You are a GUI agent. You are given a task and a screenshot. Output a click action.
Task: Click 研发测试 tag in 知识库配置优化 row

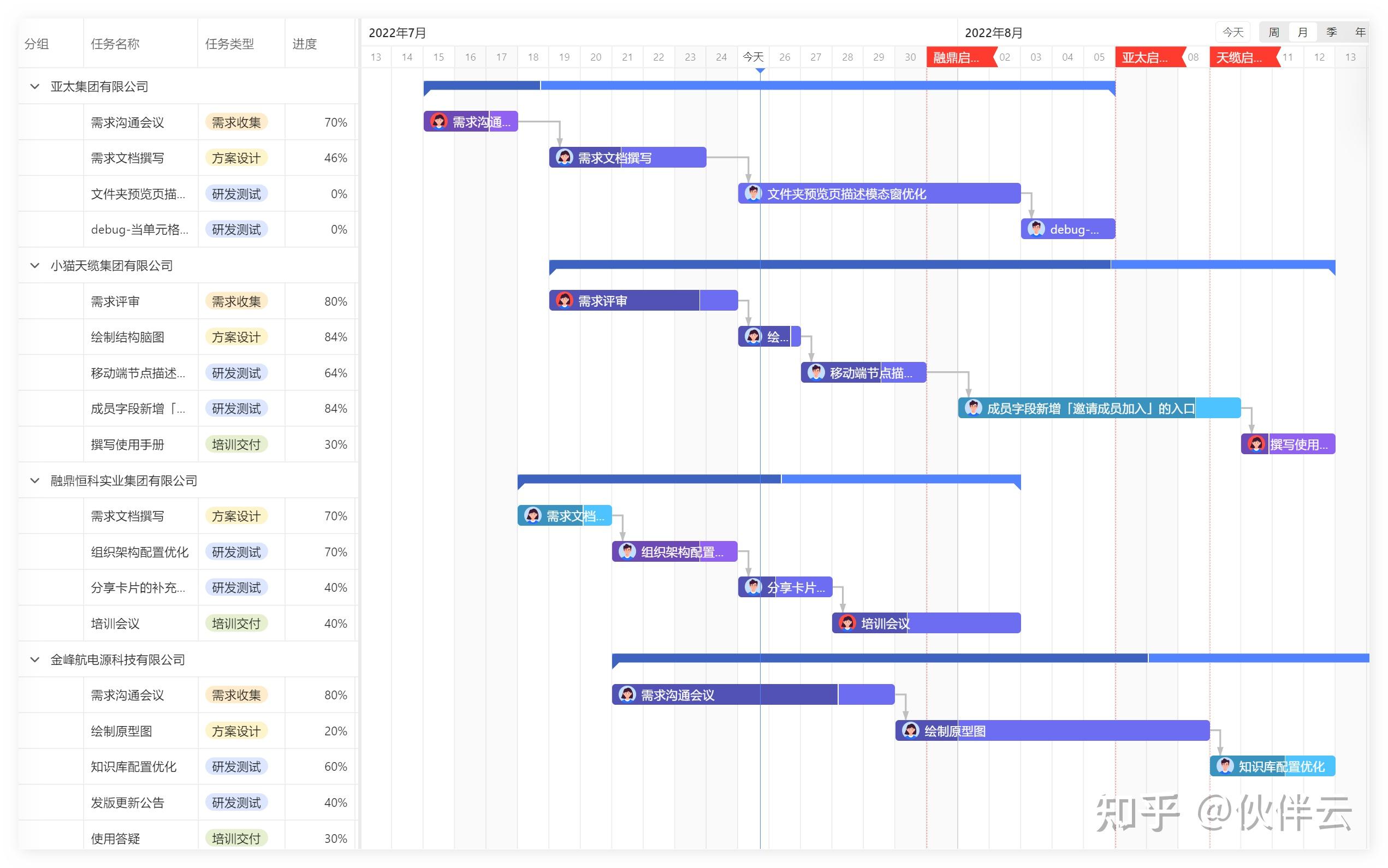[x=236, y=766]
